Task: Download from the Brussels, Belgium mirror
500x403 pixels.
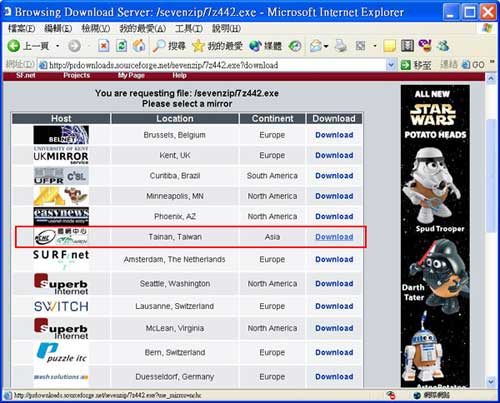Action: point(334,135)
